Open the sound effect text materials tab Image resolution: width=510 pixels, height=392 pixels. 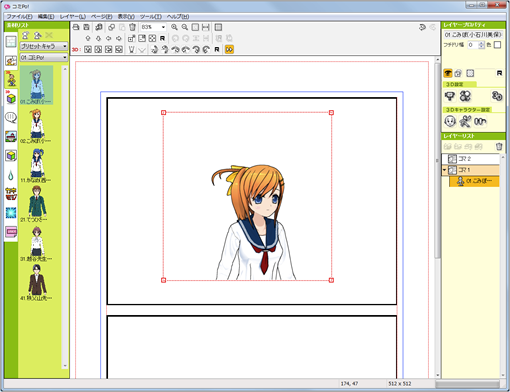[11, 194]
